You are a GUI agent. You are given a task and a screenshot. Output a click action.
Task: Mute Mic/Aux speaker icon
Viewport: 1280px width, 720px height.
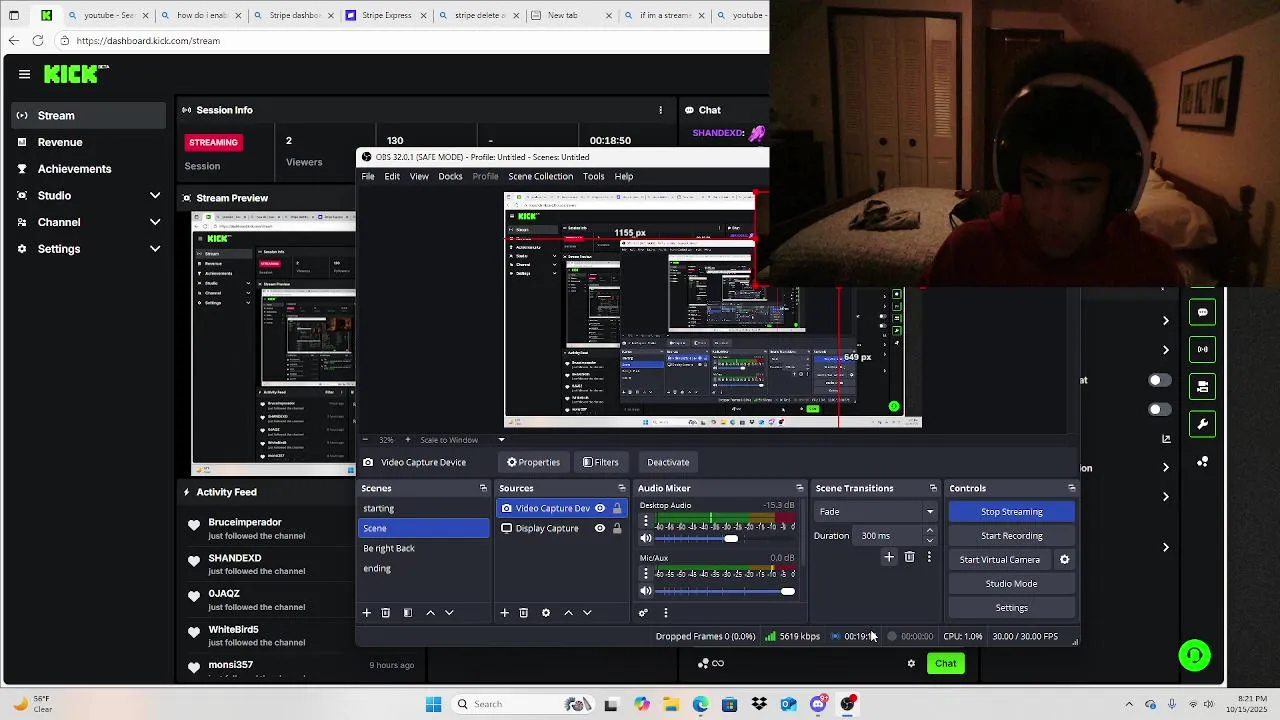pos(646,591)
